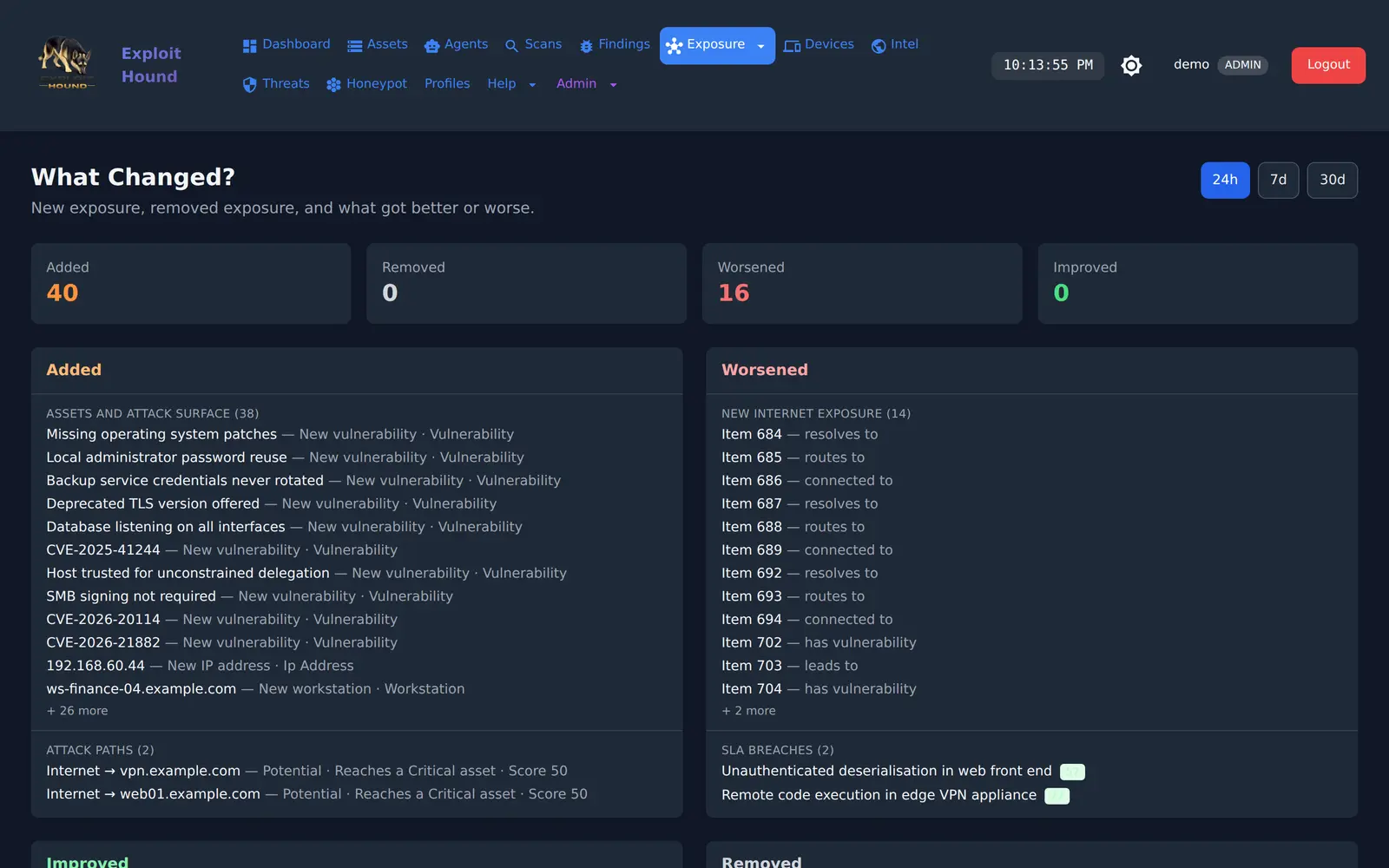
Task: Click '+ 26 more' under Added
Action: (77, 710)
